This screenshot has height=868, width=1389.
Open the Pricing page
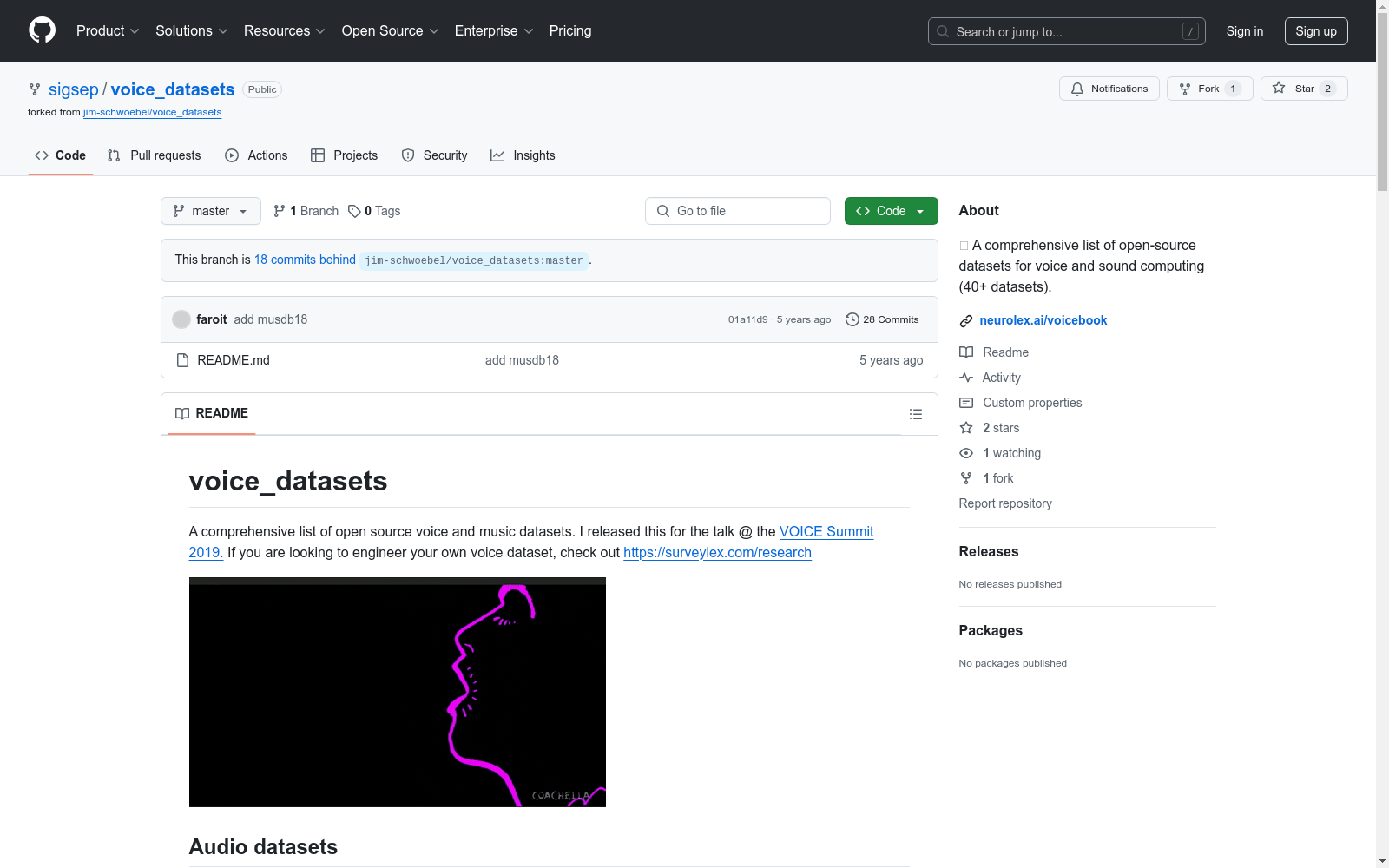[570, 30]
